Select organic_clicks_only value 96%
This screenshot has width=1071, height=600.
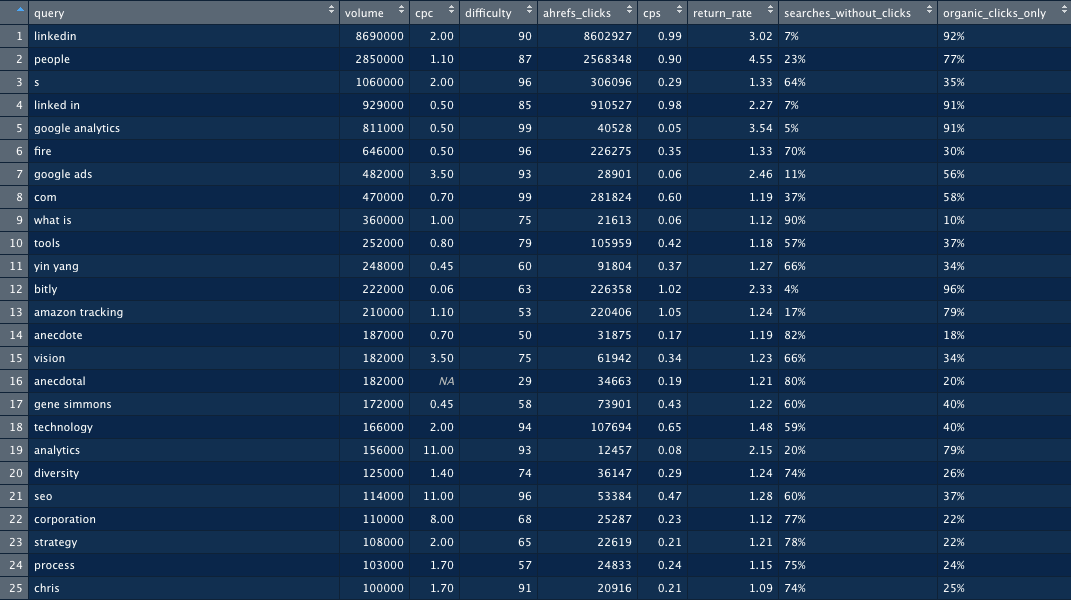(x=954, y=289)
